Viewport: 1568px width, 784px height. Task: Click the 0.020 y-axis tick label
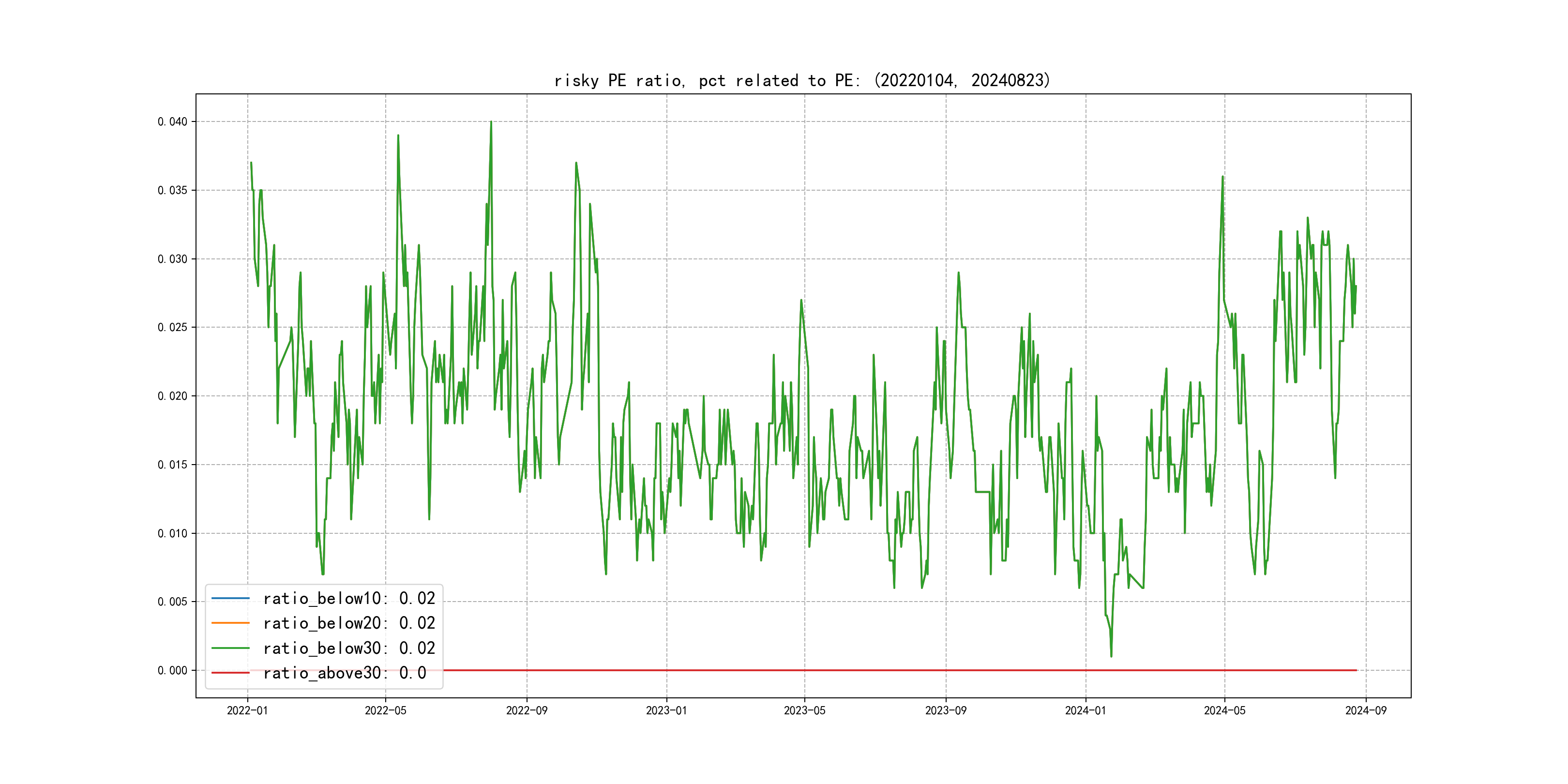(172, 396)
